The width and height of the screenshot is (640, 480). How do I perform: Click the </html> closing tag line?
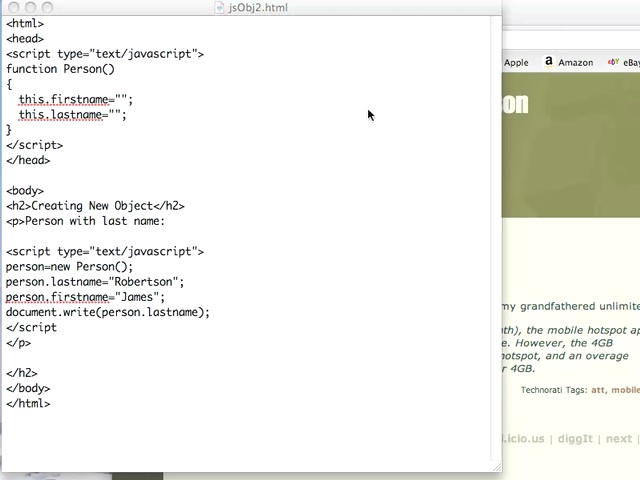point(28,403)
